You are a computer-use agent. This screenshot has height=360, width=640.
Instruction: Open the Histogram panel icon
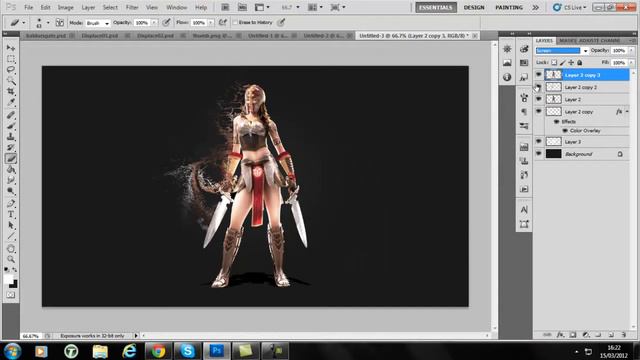click(x=507, y=63)
